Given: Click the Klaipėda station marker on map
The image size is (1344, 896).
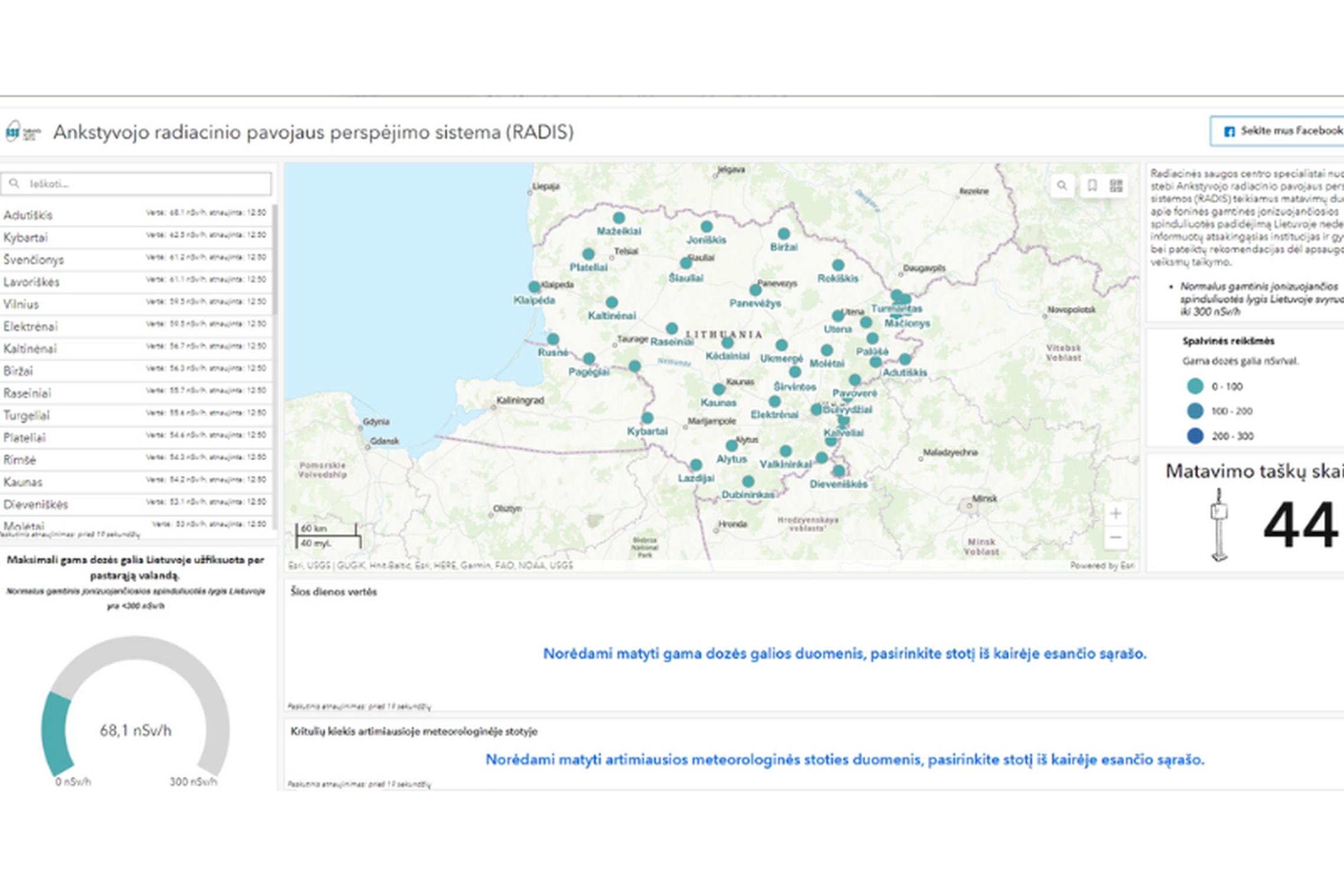Looking at the screenshot, I should coord(534,287).
